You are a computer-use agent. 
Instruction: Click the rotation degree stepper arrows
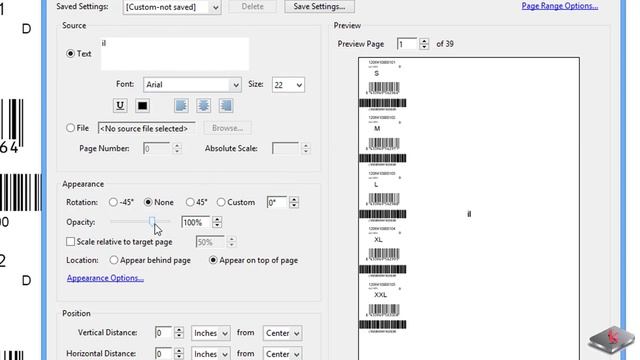pyautogui.click(x=294, y=202)
